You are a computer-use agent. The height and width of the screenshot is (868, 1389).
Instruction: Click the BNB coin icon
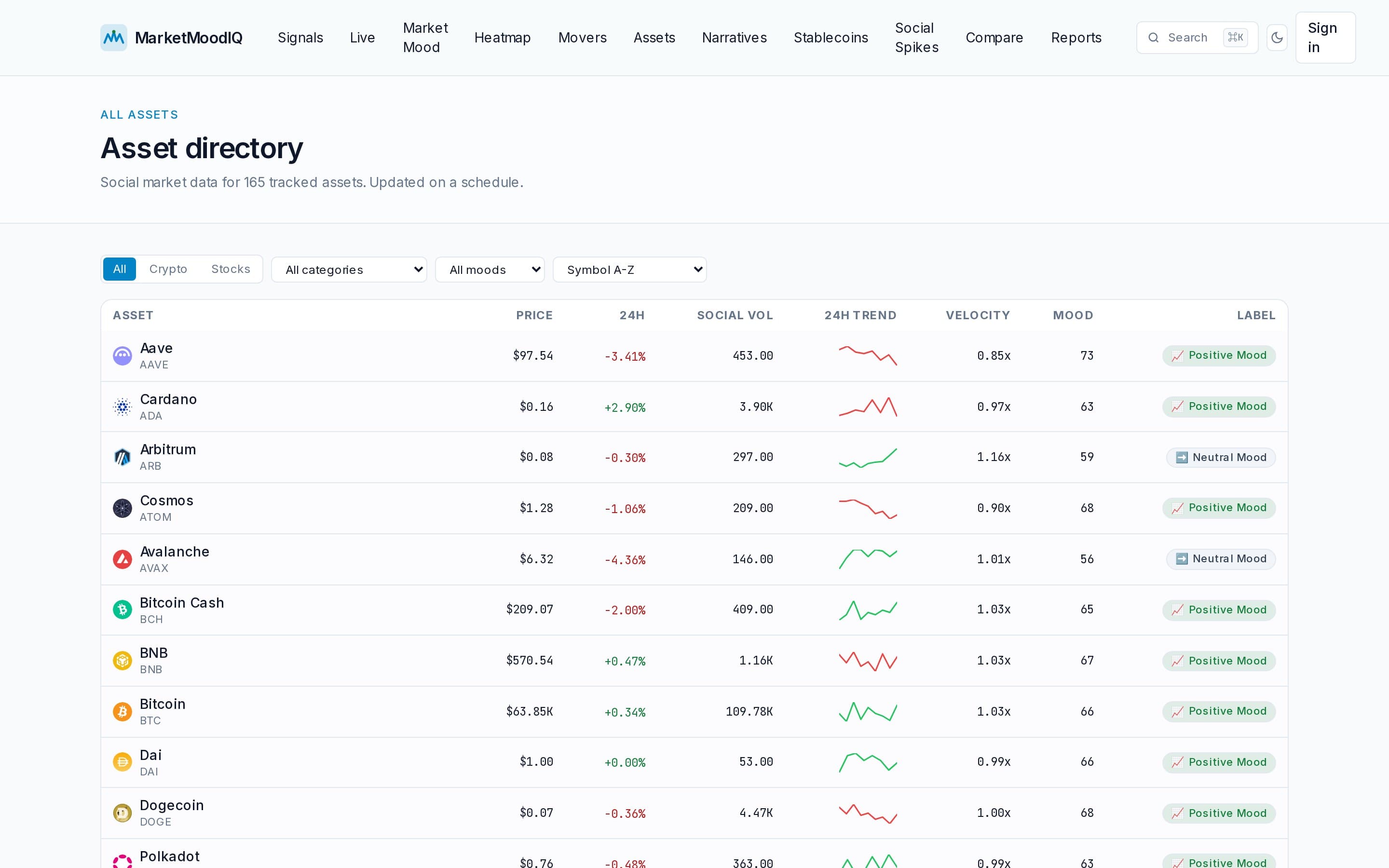[122, 661]
